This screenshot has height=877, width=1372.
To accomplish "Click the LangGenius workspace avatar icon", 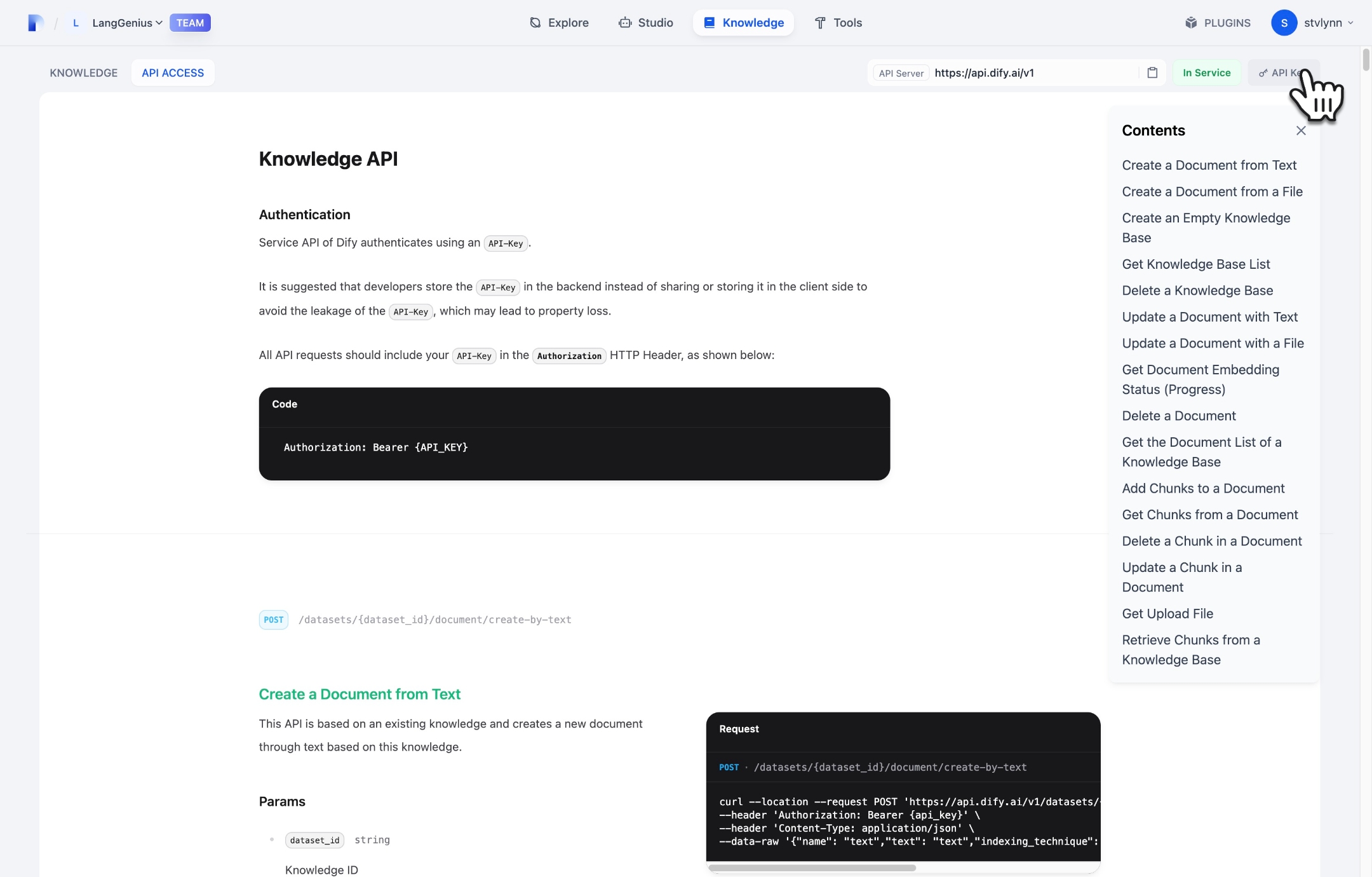I will point(76,23).
